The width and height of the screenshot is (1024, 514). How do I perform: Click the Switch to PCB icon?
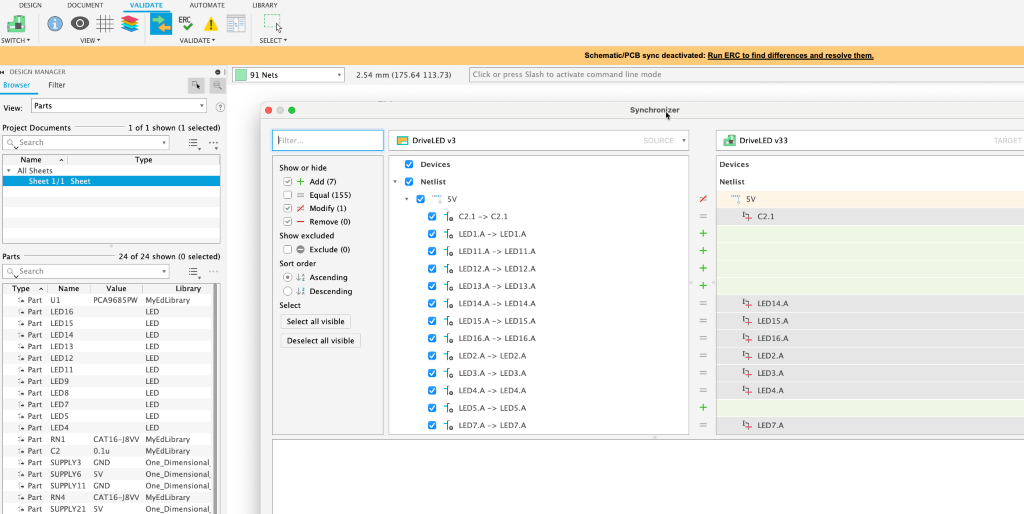click(x=16, y=23)
